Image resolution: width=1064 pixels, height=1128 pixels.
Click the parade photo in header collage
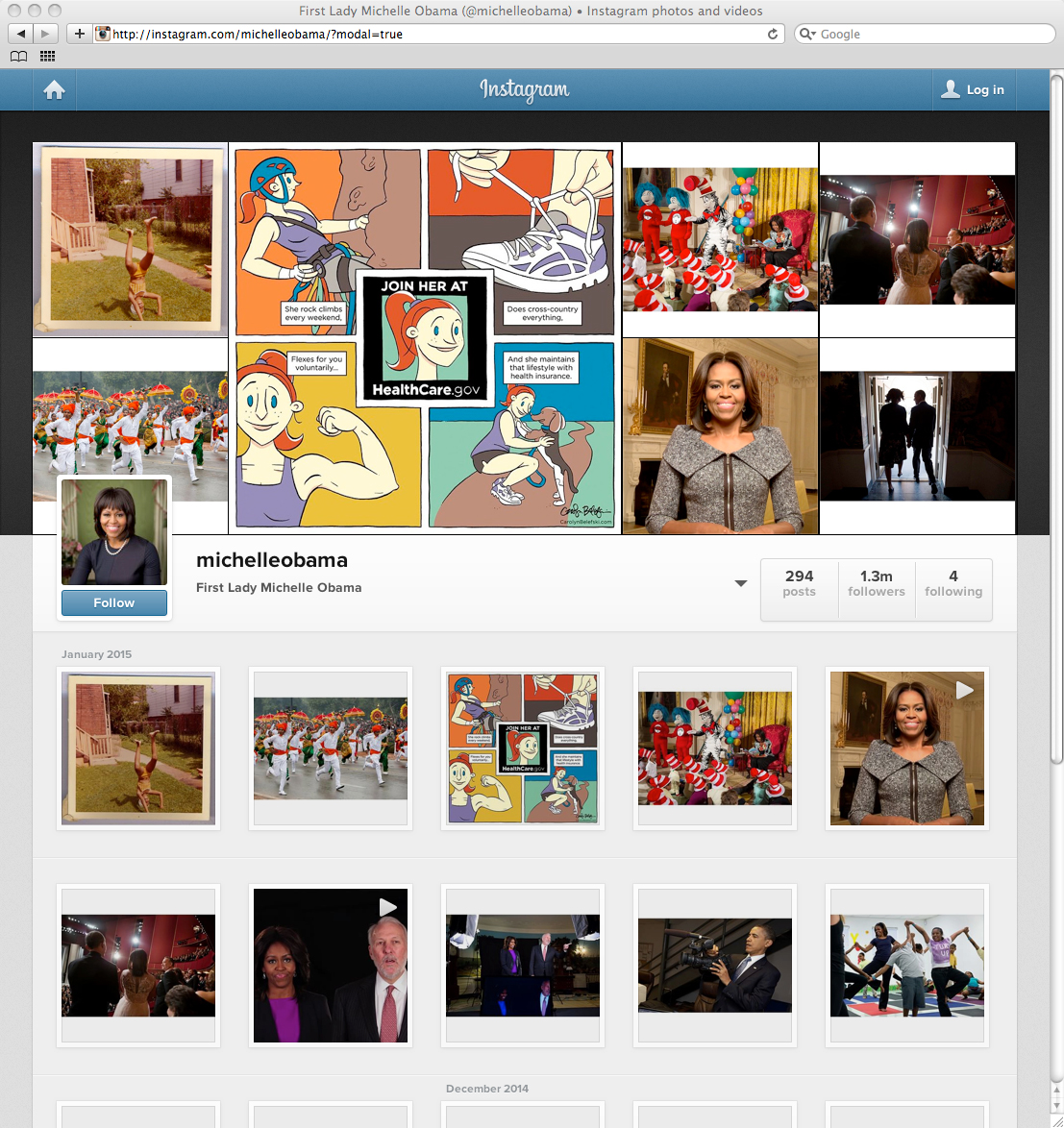click(130, 425)
